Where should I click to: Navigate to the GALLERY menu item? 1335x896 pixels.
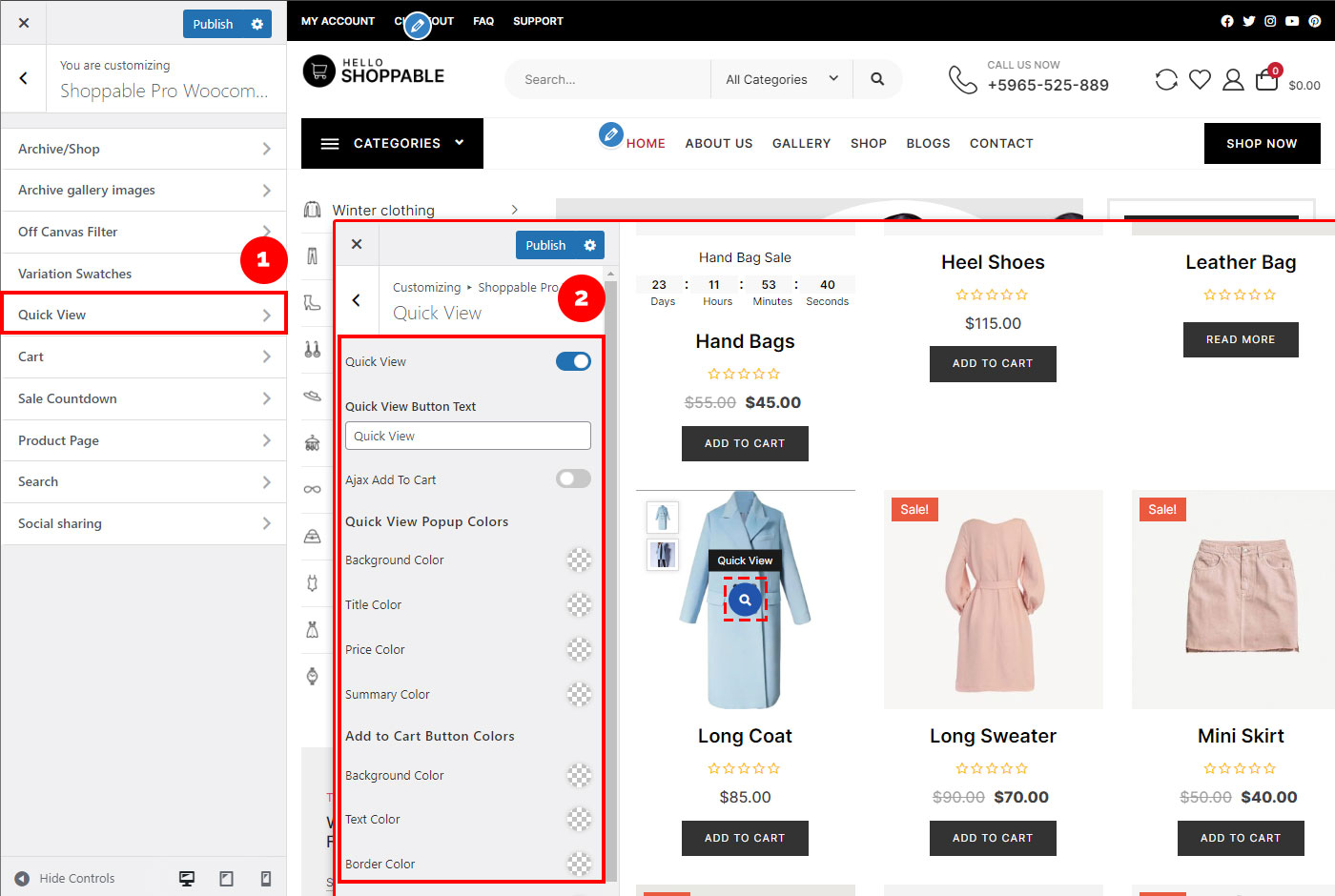(801, 143)
